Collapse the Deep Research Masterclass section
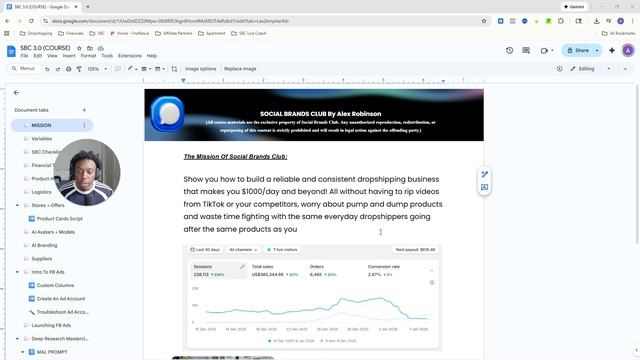640x360 pixels. pyautogui.click(x=17, y=339)
